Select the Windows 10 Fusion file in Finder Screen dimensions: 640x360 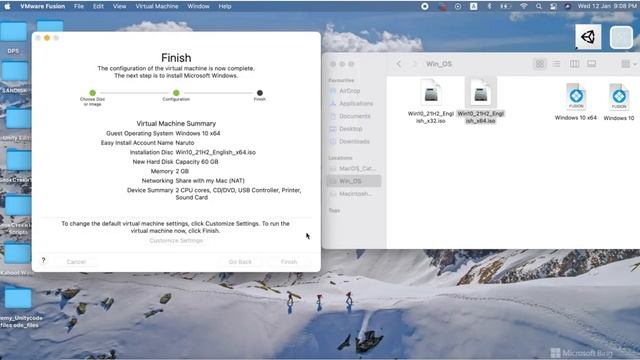click(x=619, y=102)
